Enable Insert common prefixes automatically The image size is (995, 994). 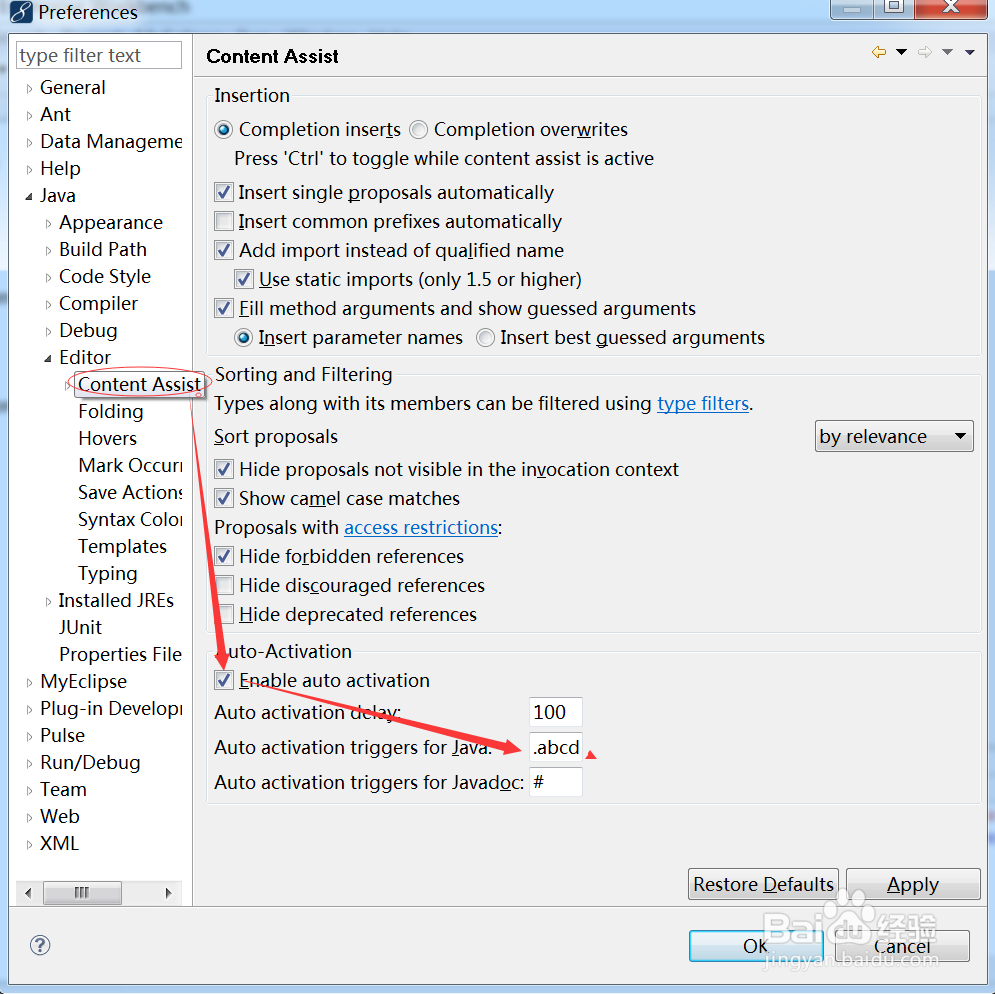tap(224, 222)
